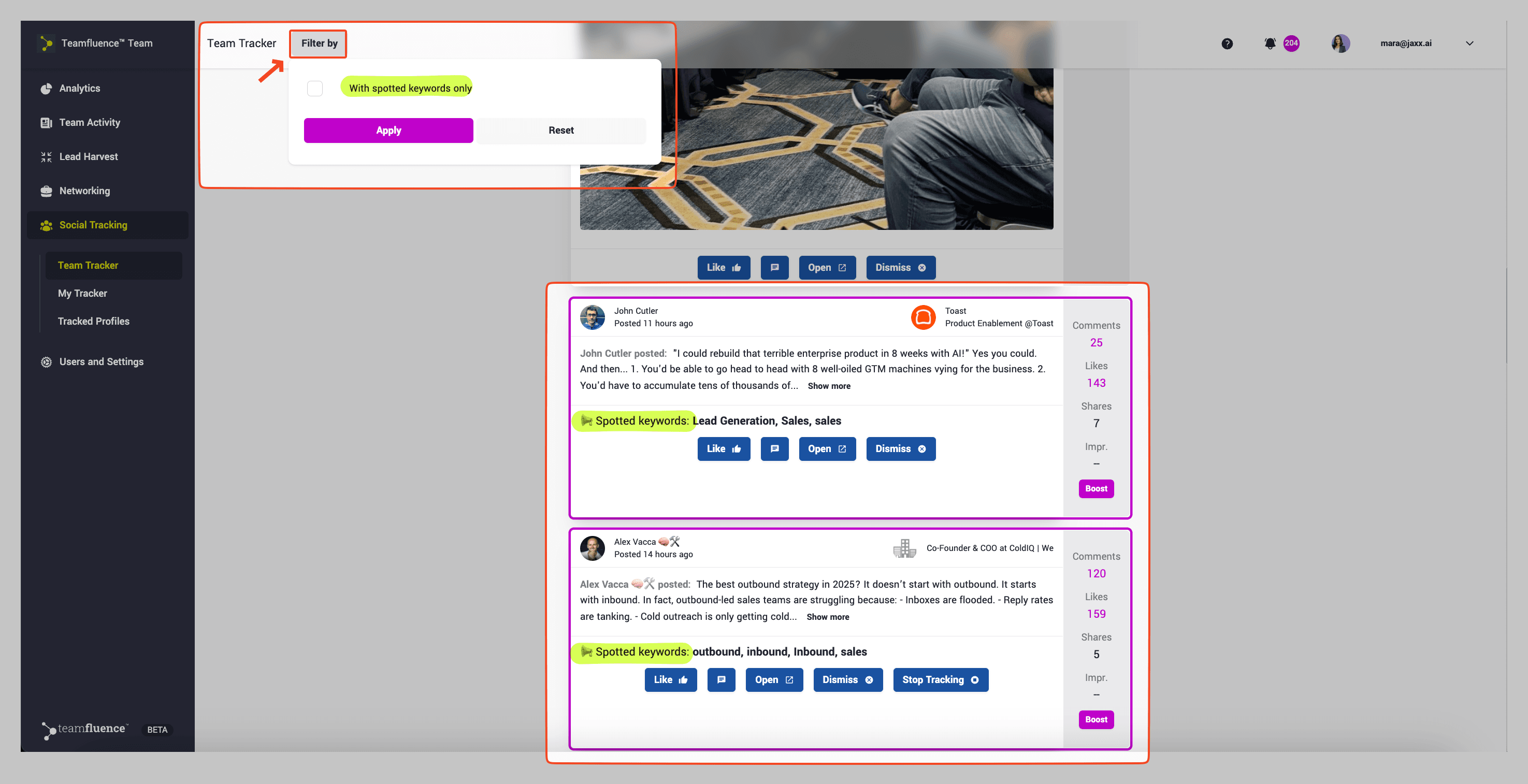Click the Networking briefcase icon
Screen dimensions: 1528x784
point(46,191)
